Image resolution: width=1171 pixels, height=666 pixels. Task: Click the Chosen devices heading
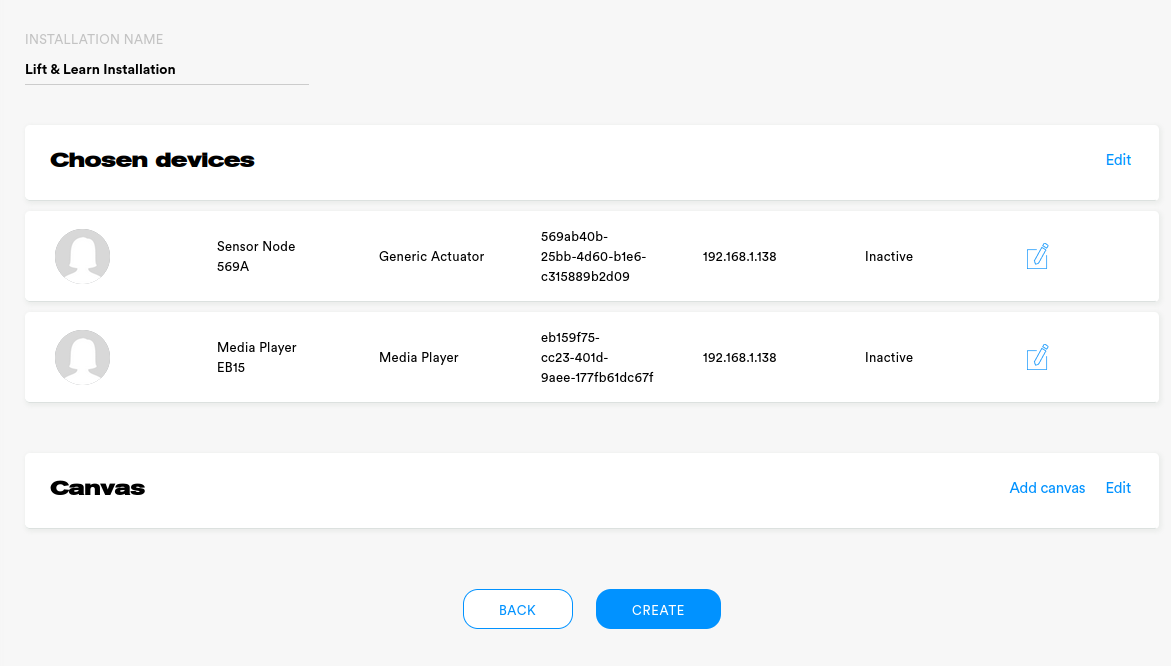(x=152, y=160)
